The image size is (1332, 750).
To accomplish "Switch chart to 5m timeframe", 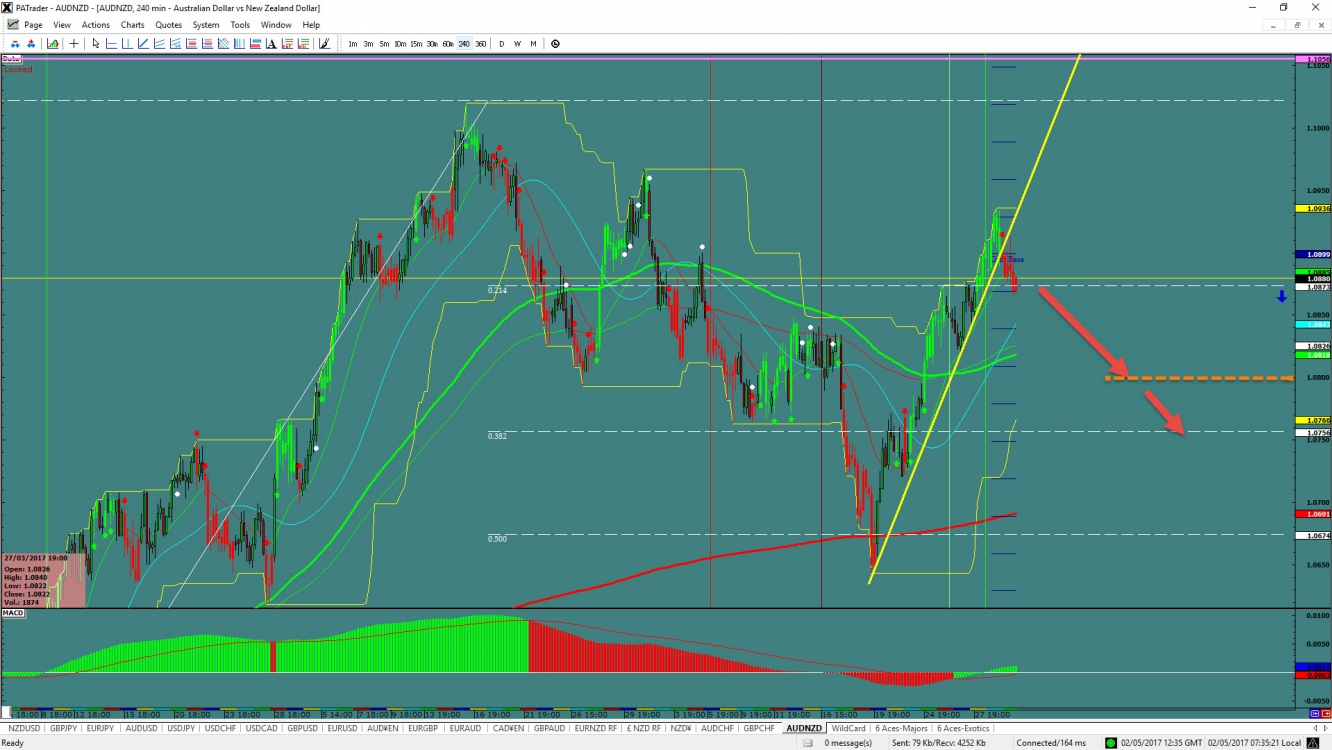I will (x=384, y=43).
